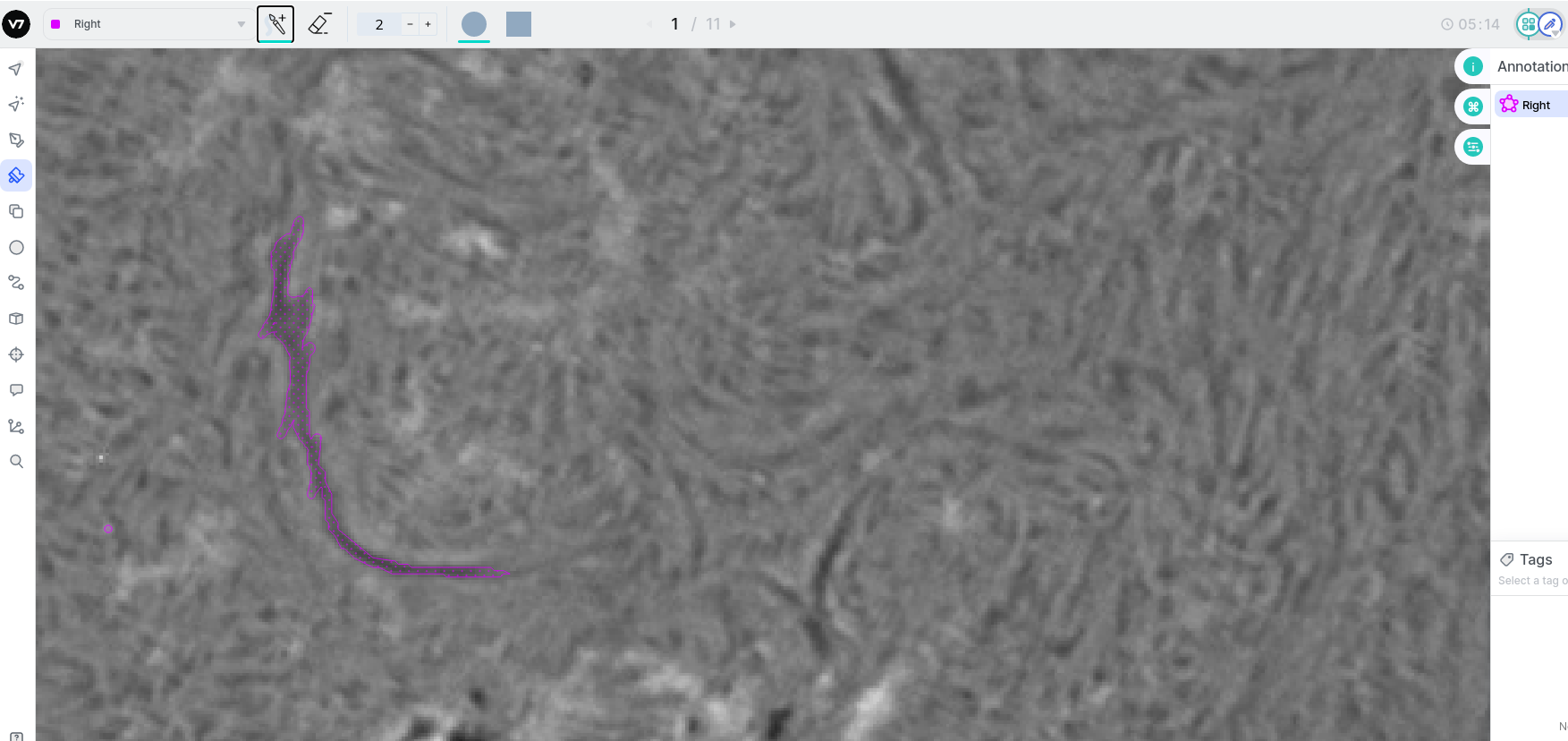This screenshot has width=1568, height=741.
Task: Decrease the brush size with minus
Action: [410, 24]
